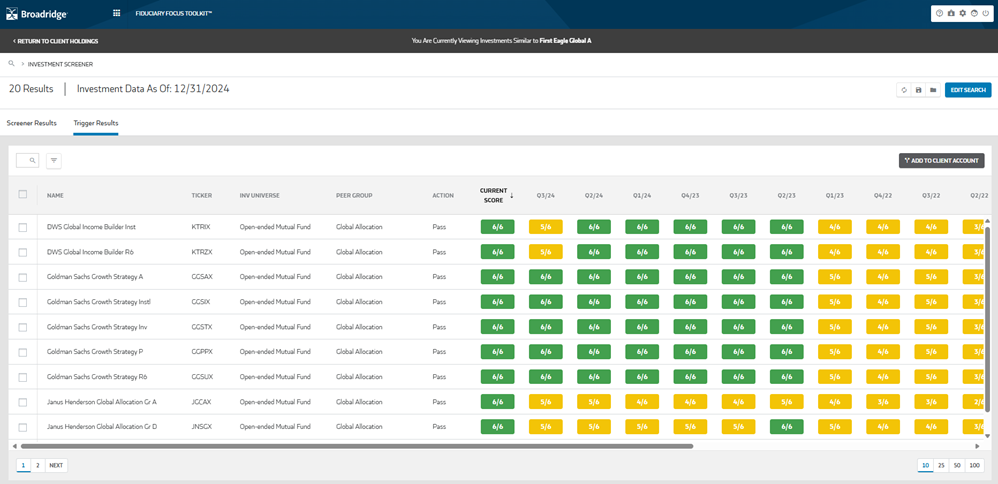
Task: Click the Q1/23 column header
Action: (x=834, y=196)
